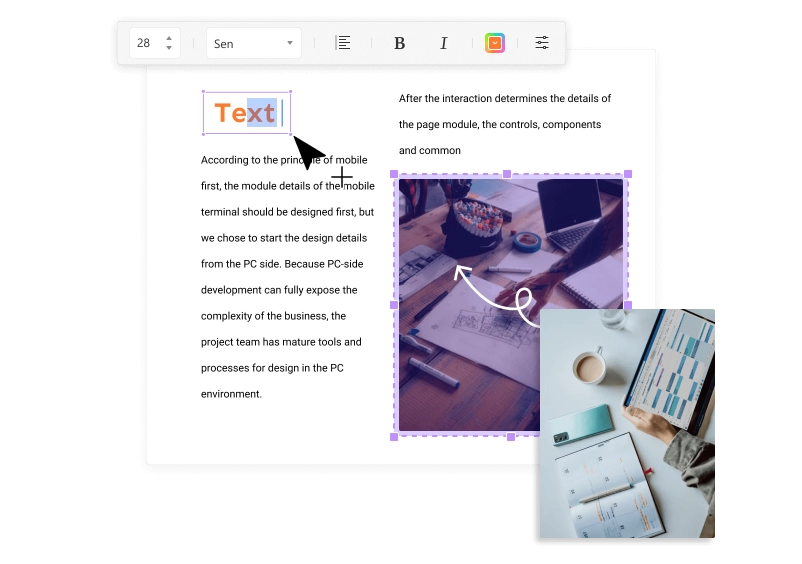Select the coffee and tablet photo
The image size is (802, 564).
click(627, 423)
